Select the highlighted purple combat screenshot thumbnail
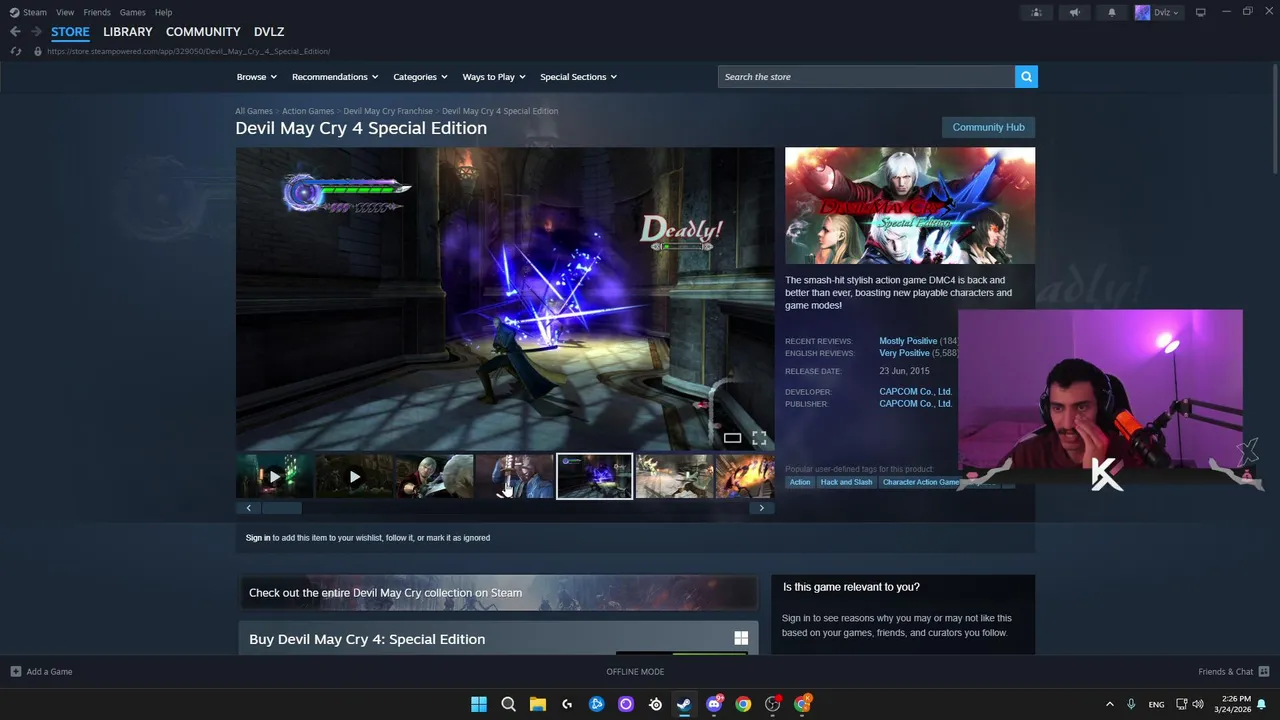 click(594, 477)
